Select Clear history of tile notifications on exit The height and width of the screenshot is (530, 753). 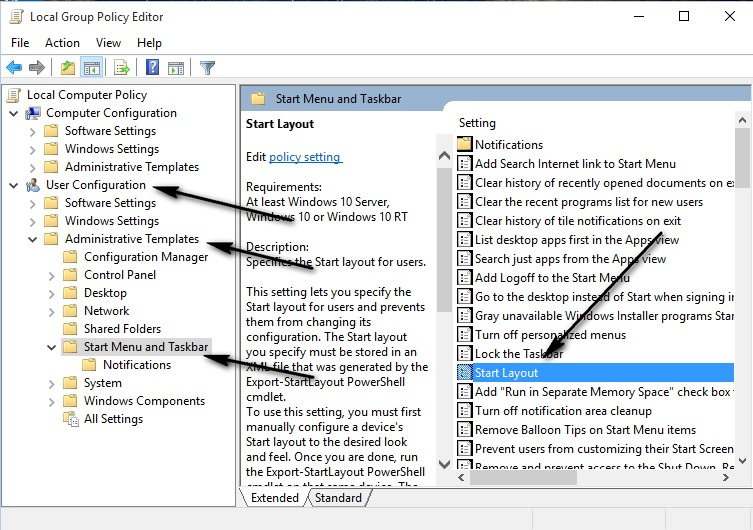[x=578, y=221]
